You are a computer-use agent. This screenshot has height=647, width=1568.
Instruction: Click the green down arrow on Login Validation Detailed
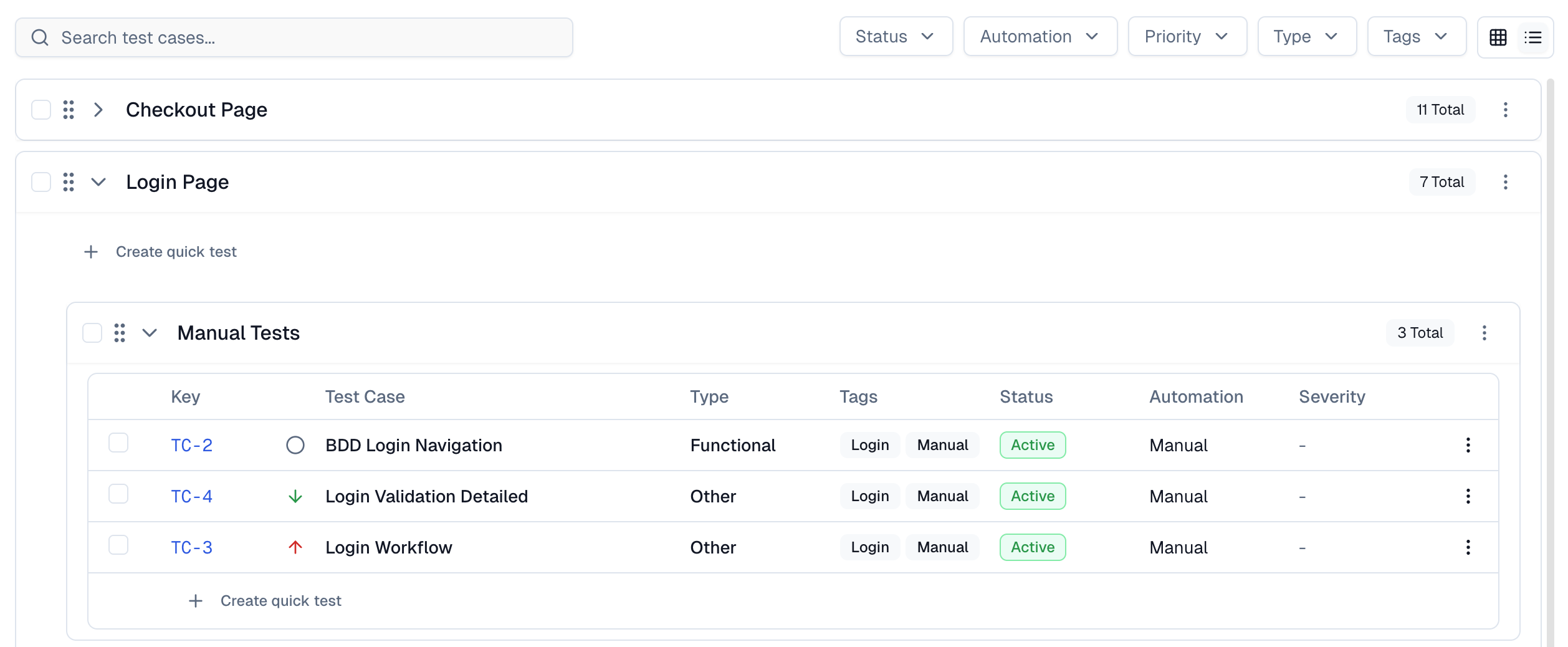[x=295, y=496]
